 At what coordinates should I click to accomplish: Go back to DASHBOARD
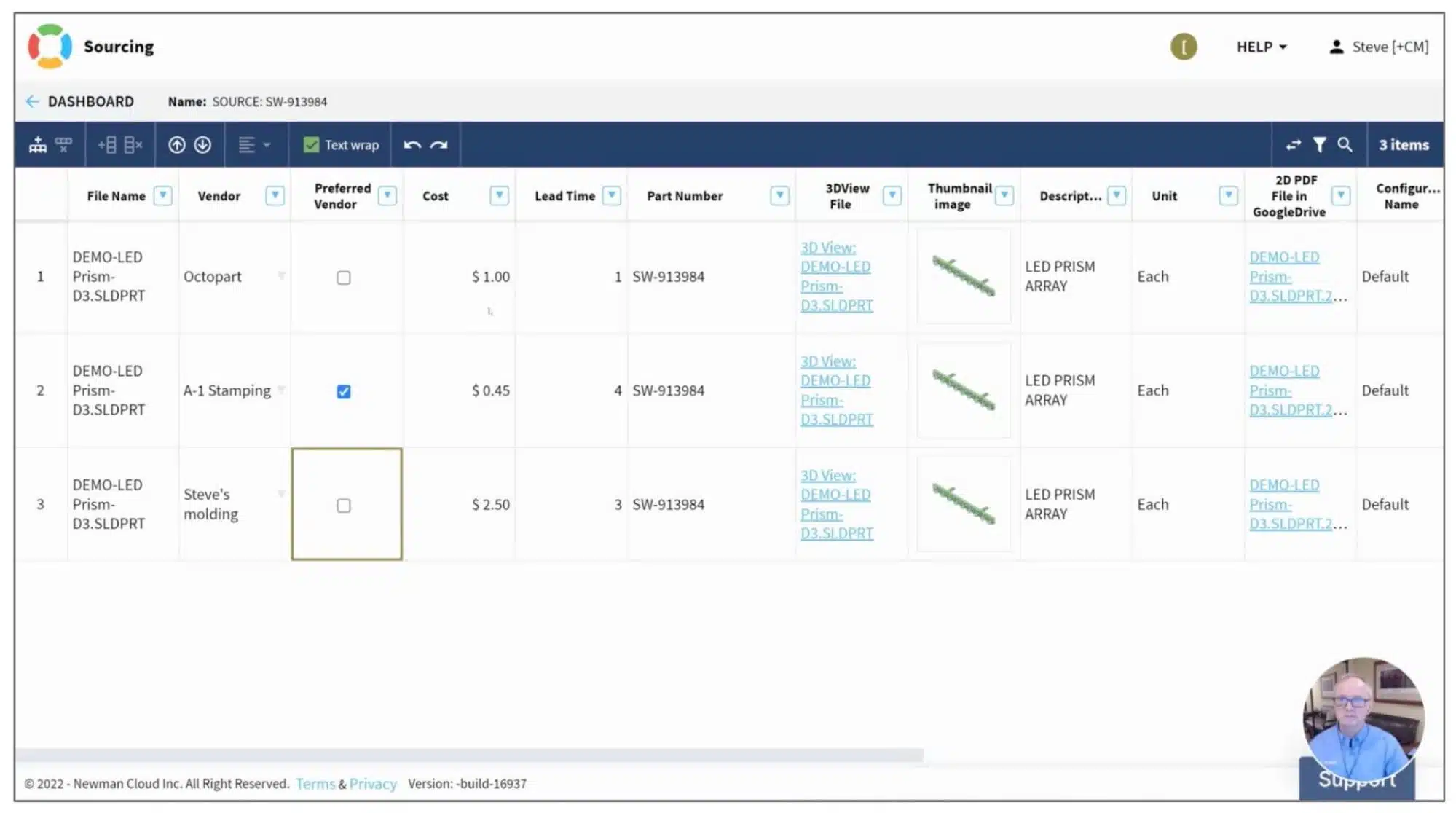click(80, 101)
